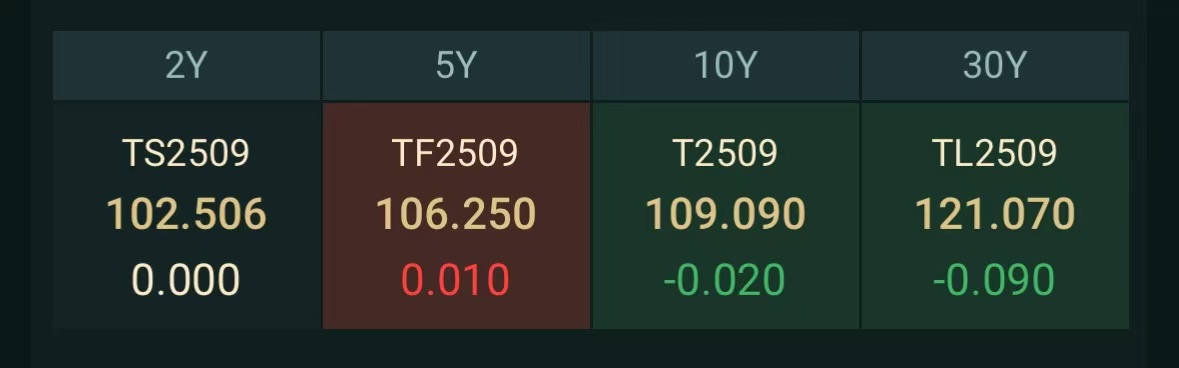Viewport: 1179px width, 368px height.
Task: Click the TL2509 contract code label
Action: (x=995, y=154)
